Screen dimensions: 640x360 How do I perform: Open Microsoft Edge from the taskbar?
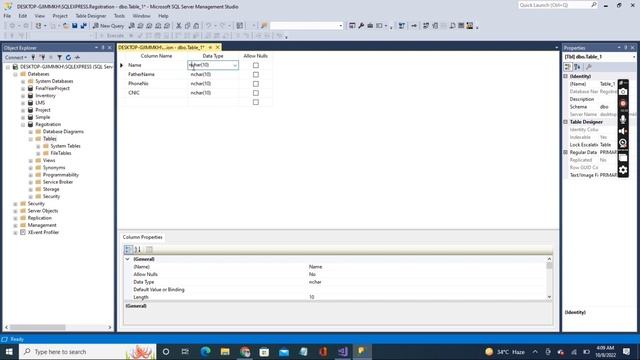(x=205, y=351)
